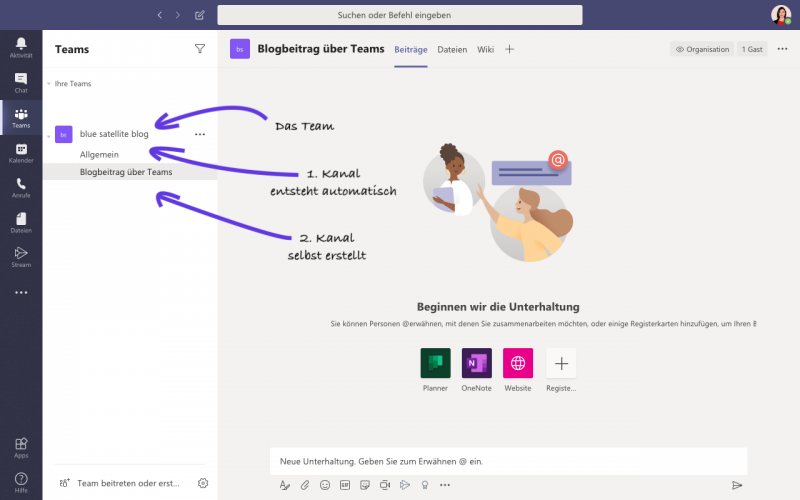Viewport: 800px width, 500px height.
Task: Click the new chat compose icon
Action: coord(200,15)
